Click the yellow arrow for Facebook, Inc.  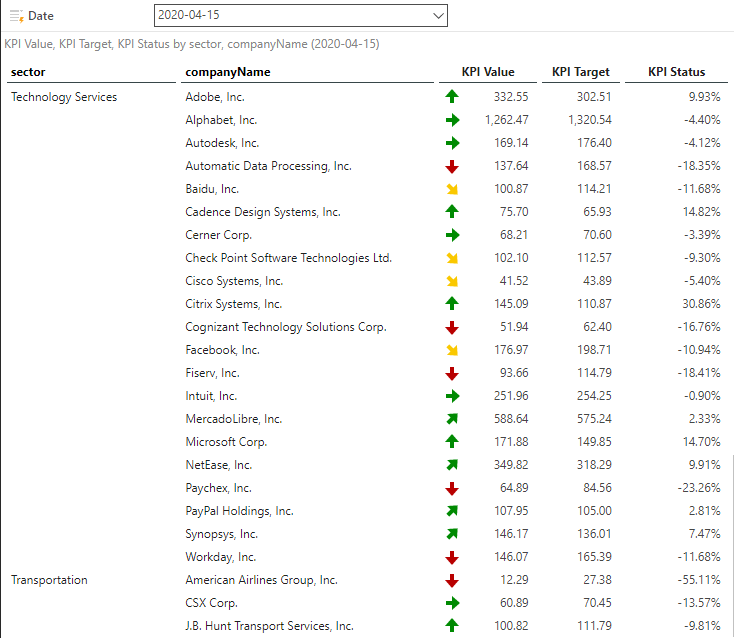point(452,350)
